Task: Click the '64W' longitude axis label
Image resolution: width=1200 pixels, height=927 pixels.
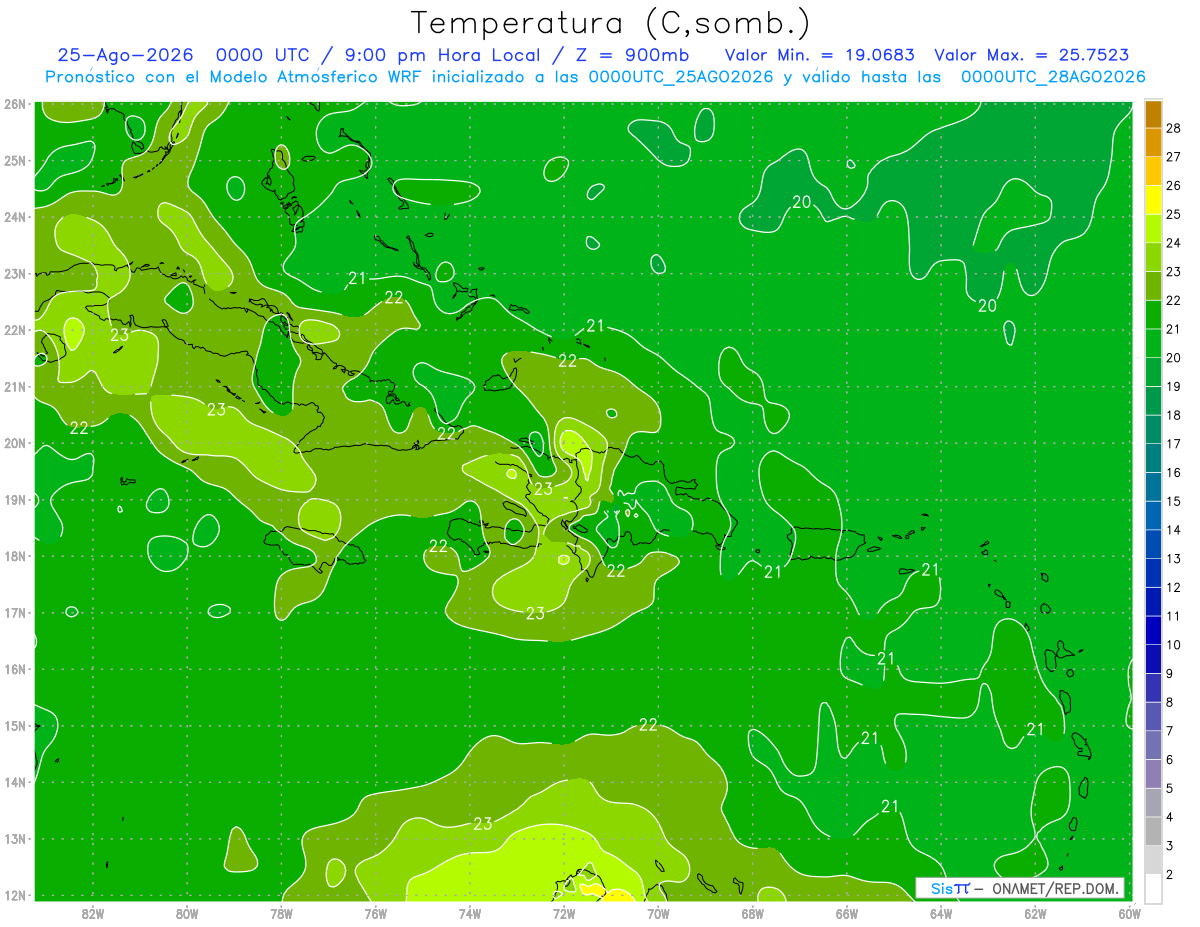Action: coord(940,913)
